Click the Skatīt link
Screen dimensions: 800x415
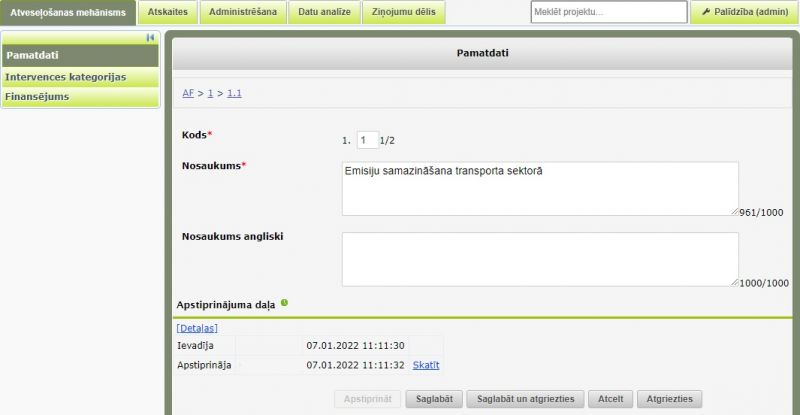click(426, 365)
